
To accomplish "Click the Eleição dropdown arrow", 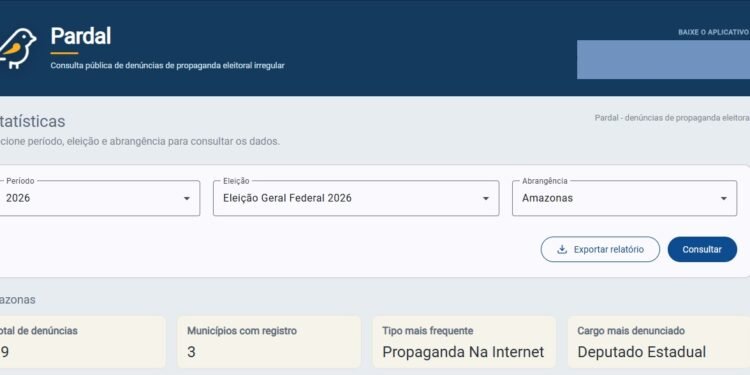I will [x=485, y=199].
